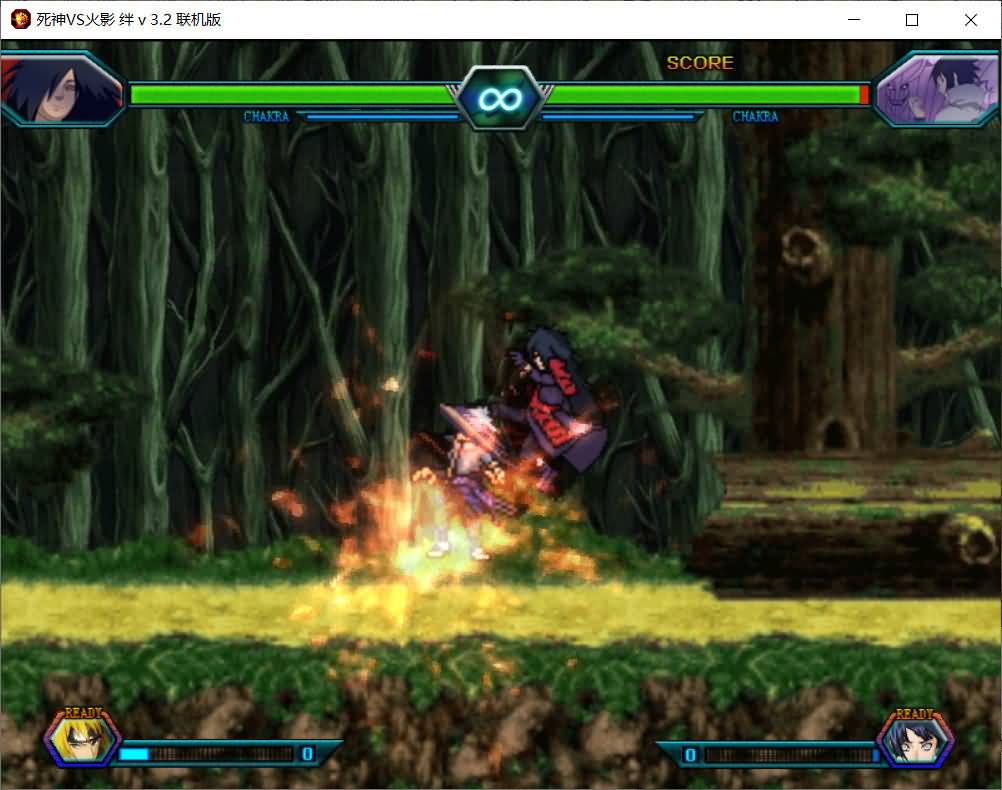The height and width of the screenshot is (790, 1002).
Task: Click the Sasuke Susanoo portrait at top right
Action: pos(937,88)
